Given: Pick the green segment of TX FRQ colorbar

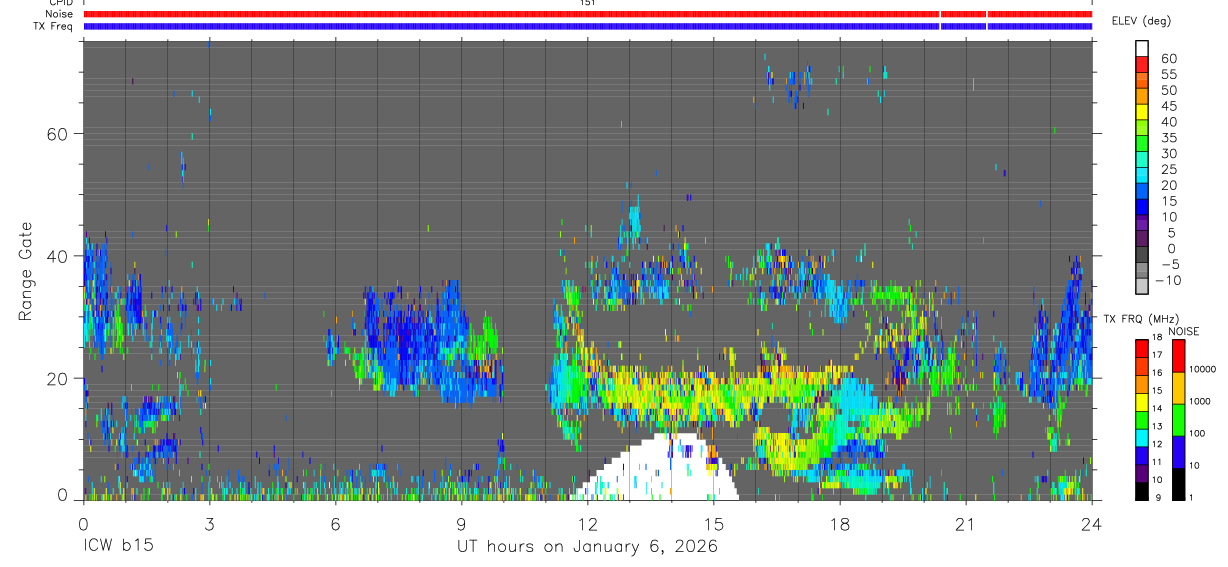Looking at the screenshot, I should [1140, 420].
